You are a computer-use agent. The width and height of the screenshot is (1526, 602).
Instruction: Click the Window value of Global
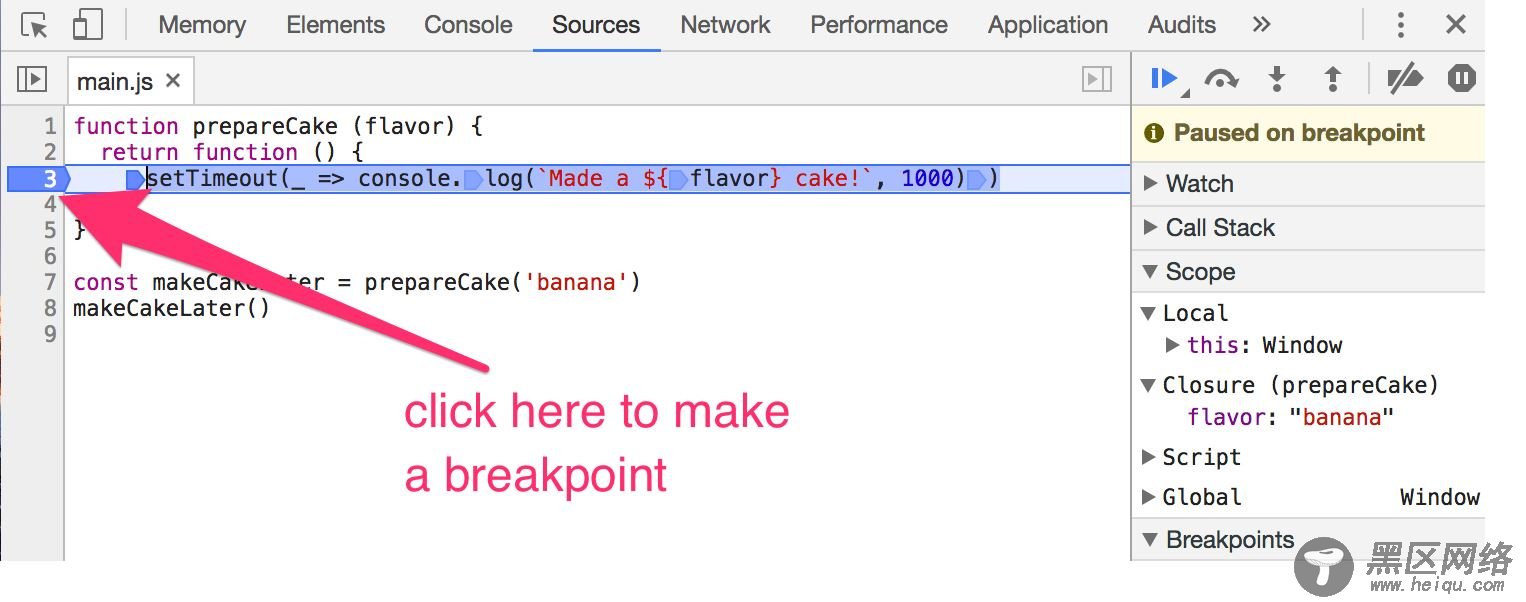pos(1439,497)
